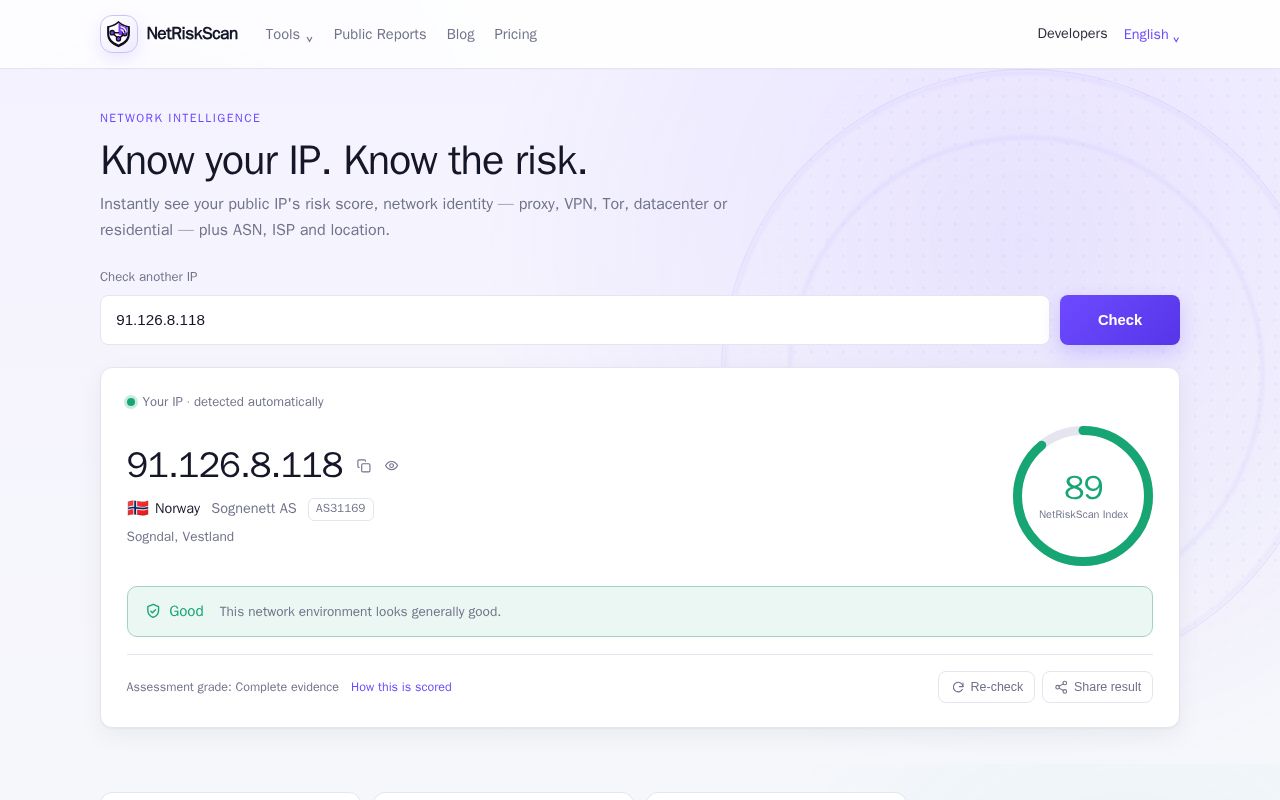The width and height of the screenshot is (1280, 800).
Task: Click Assessment grade: Complete evidence text
Action: pyautogui.click(x=233, y=687)
